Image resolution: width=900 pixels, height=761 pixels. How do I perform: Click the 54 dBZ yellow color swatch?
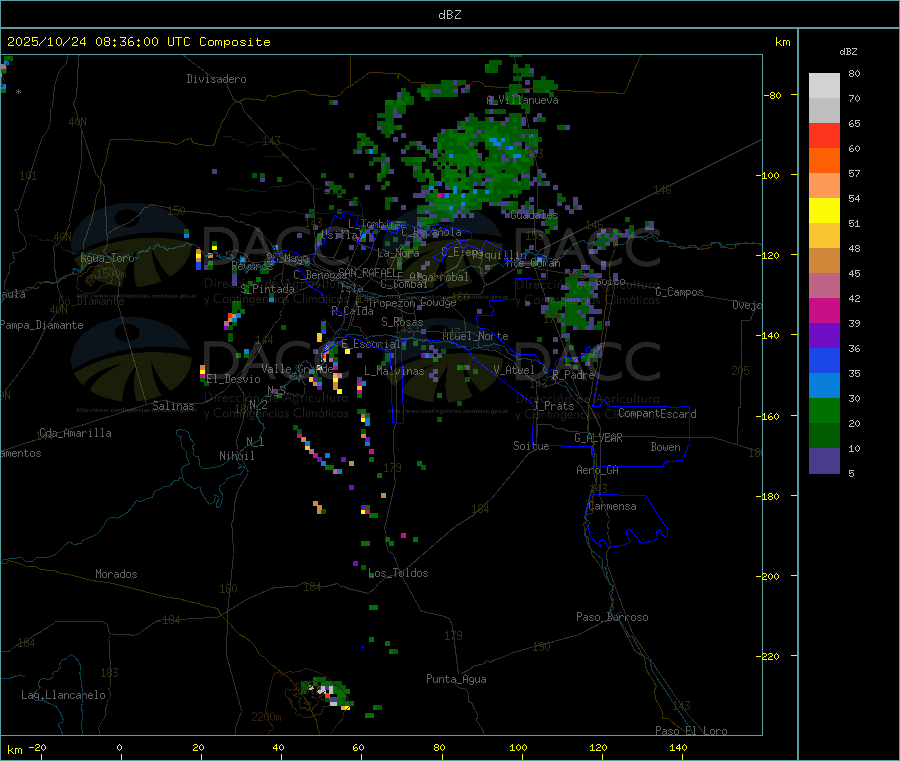pyautogui.click(x=824, y=211)
